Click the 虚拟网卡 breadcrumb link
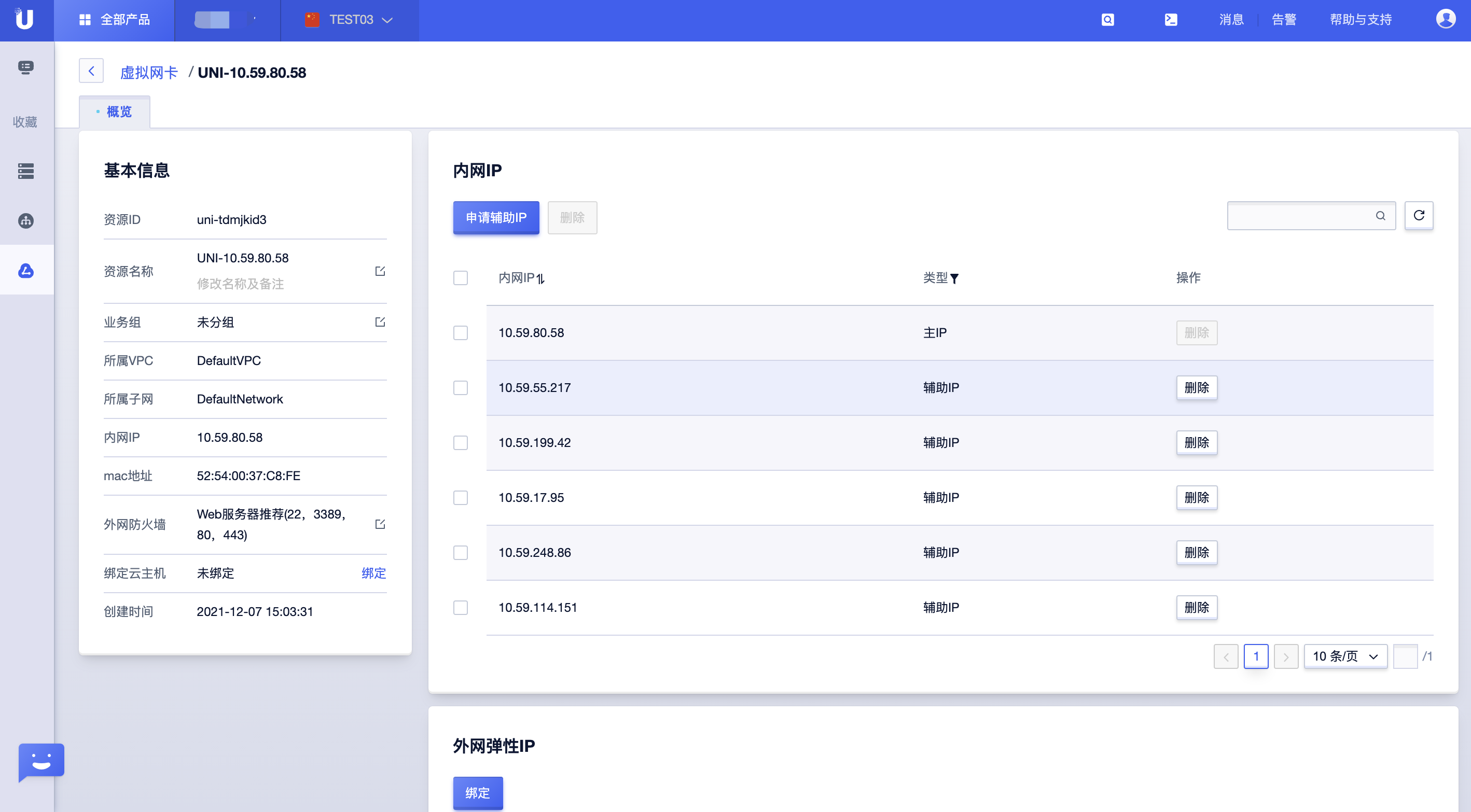The width and height of the screenshot is (1471, 812). (149, 73)
